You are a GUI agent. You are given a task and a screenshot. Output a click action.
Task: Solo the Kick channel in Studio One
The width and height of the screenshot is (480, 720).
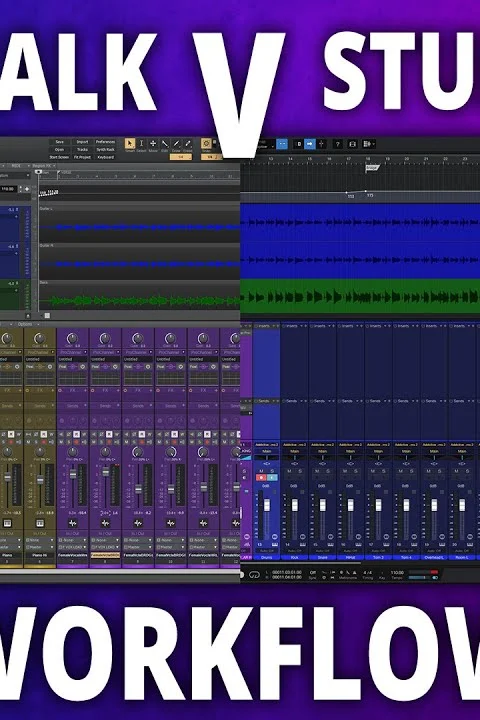[300, 471]
